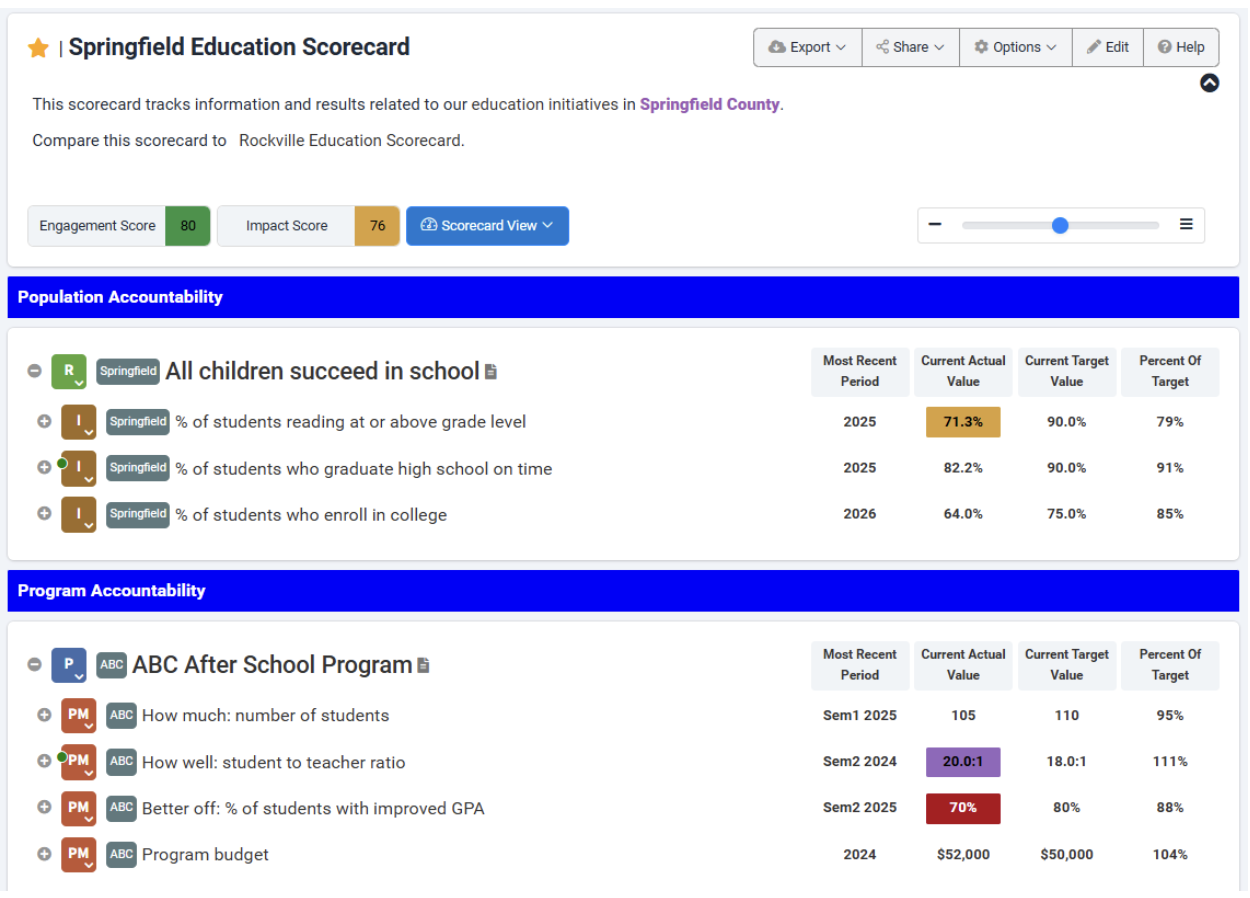Click the Edit button
1250x898 pixels.
[1107, 47]
